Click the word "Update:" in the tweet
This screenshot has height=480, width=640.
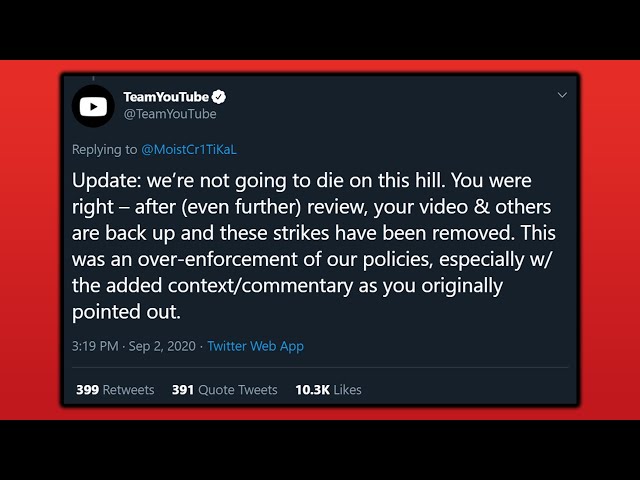click(107, 181)
